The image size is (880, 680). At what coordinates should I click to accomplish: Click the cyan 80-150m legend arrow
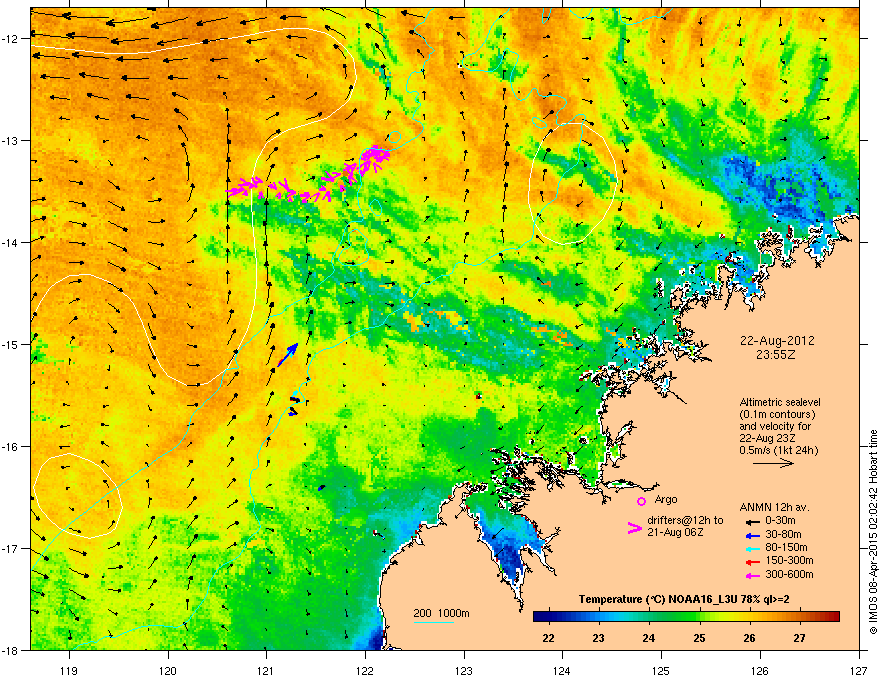(752, 548)
